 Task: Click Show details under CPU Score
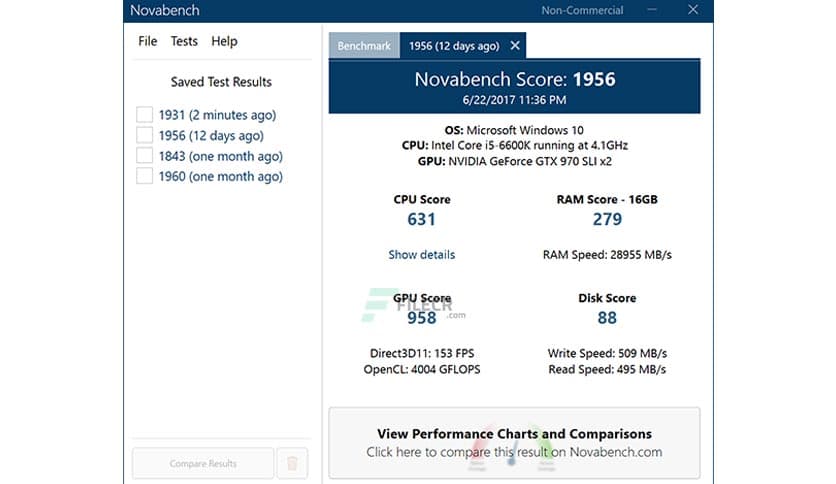click(x=422, y=255)
